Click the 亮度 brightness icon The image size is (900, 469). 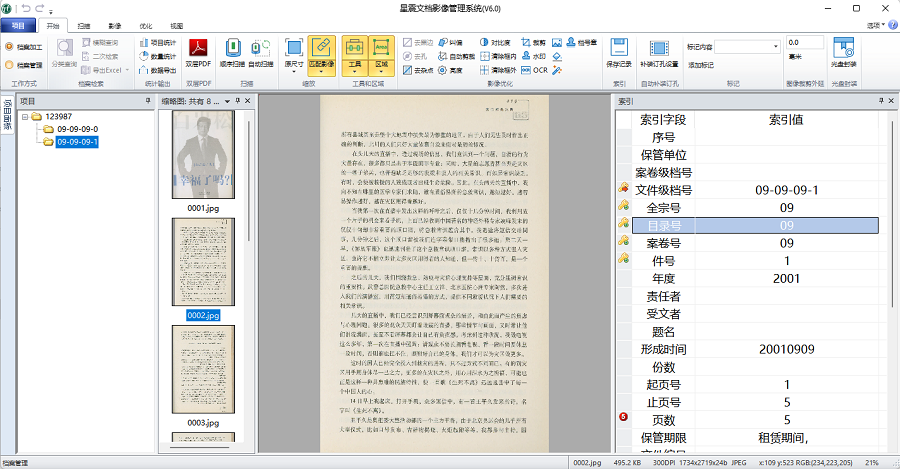(x=443, y=70)
